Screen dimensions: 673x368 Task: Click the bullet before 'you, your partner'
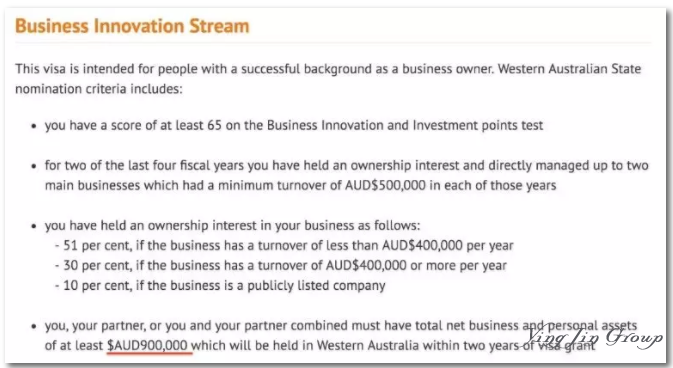(x=33, y=327)
